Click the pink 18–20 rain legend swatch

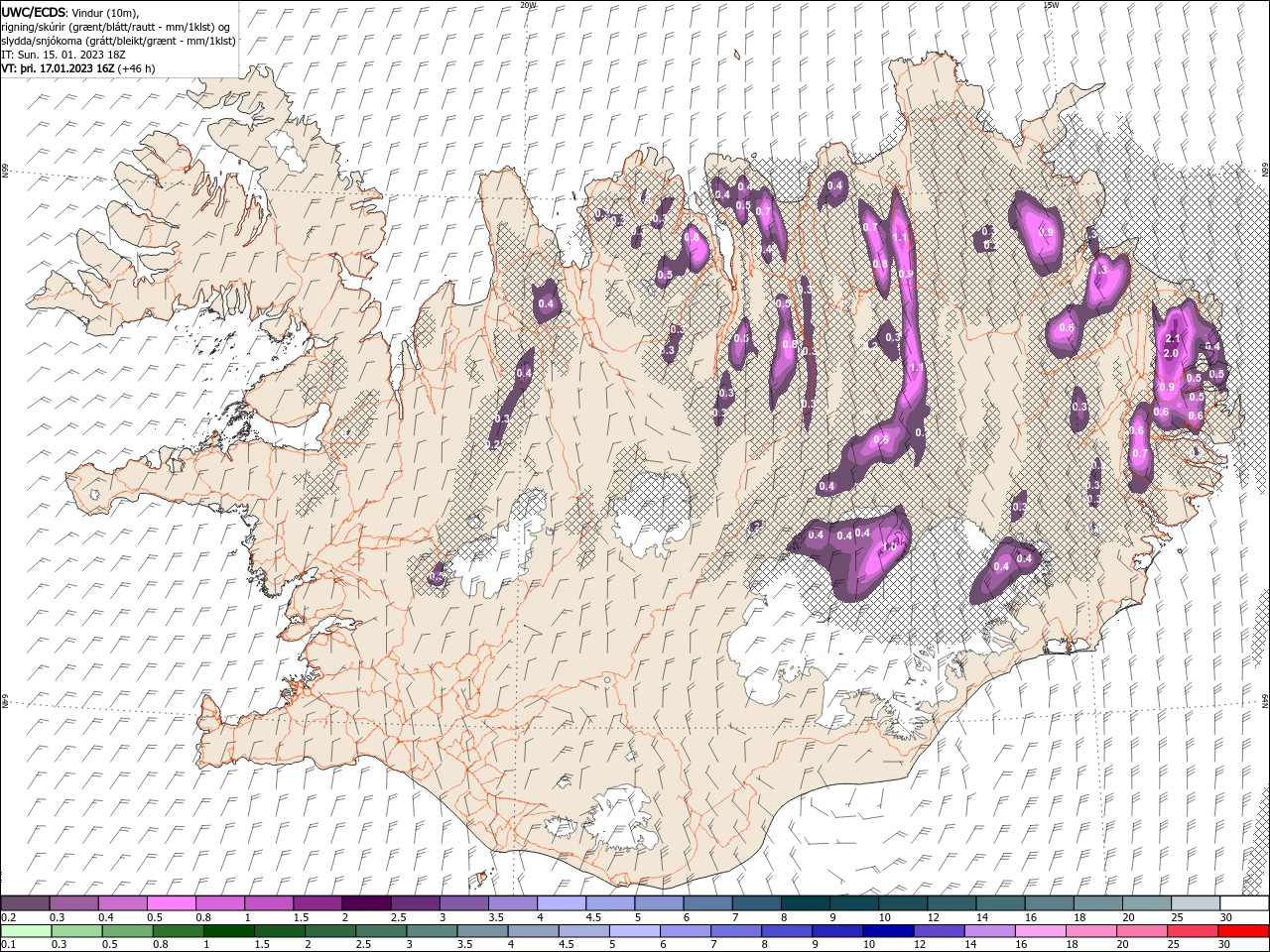[x=1091, y=931]
